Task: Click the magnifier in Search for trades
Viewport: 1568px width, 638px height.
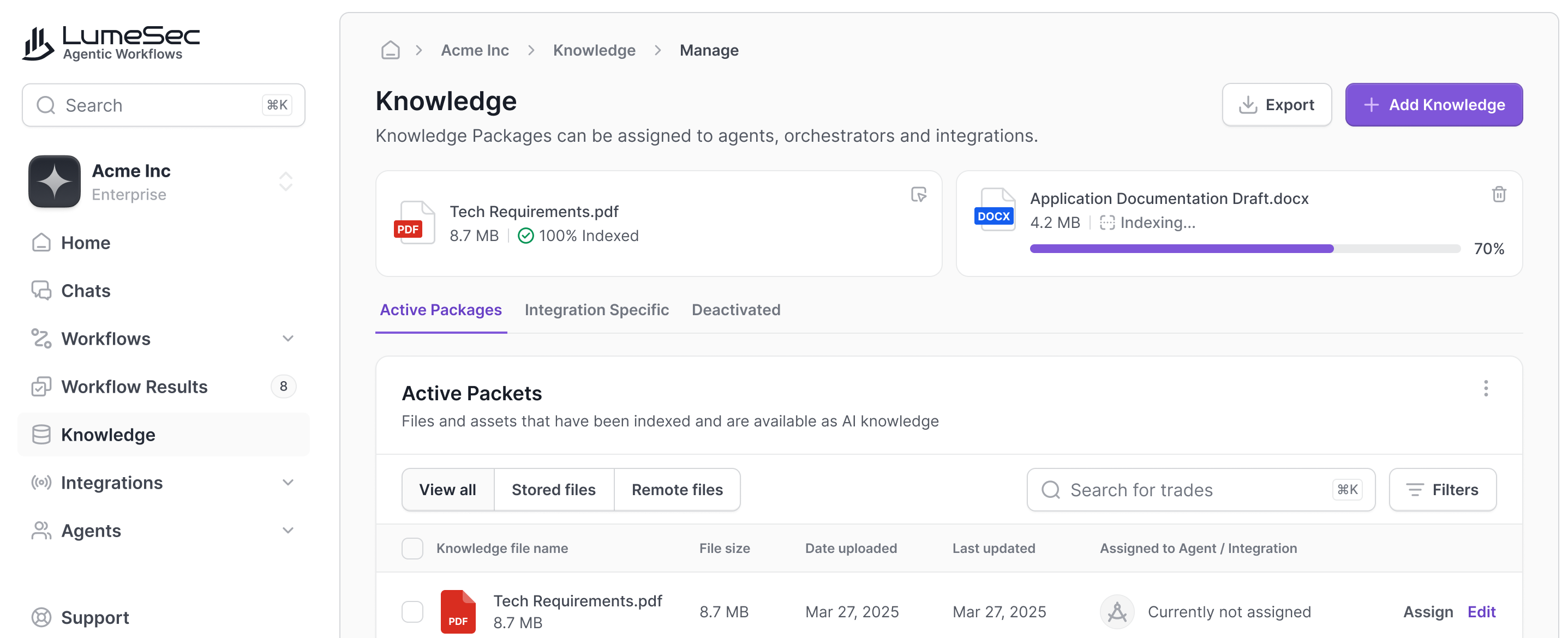Action: [x=1051, y=490]
